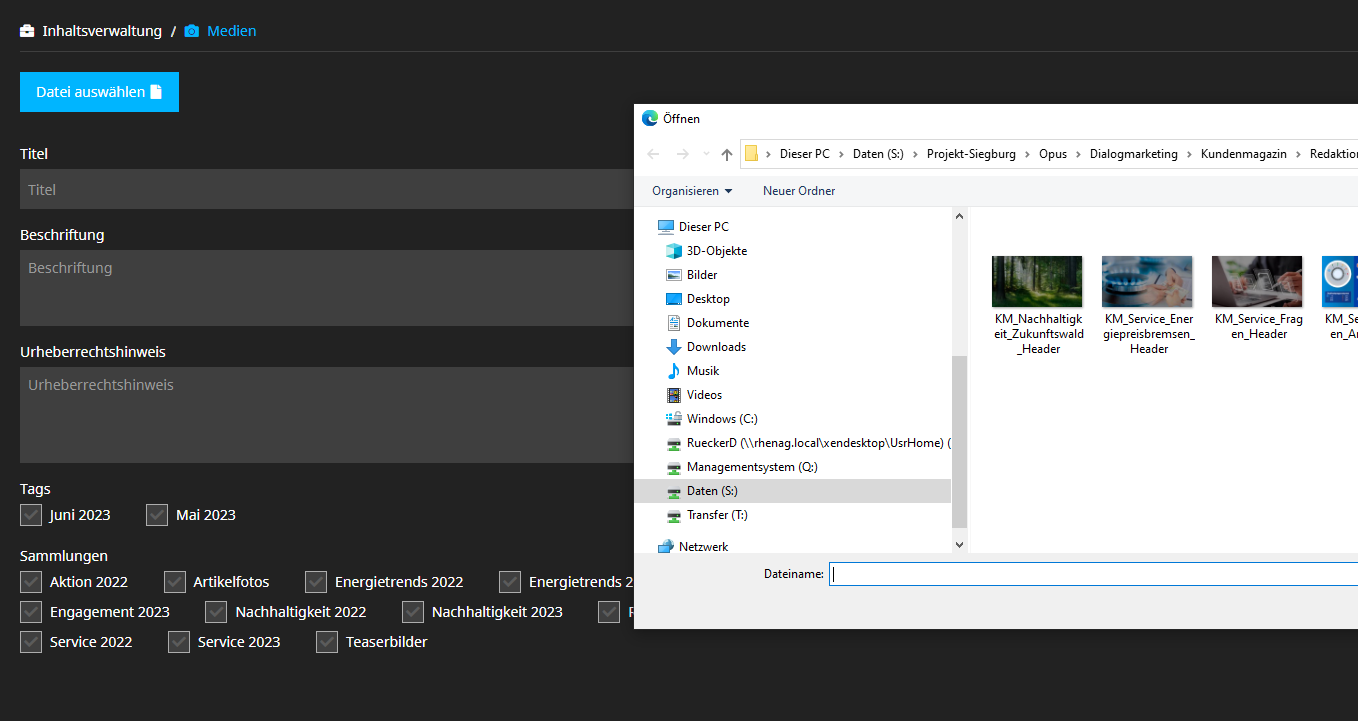
Task: Open the Organisieren dropdown menu
Action: (692, 191)
